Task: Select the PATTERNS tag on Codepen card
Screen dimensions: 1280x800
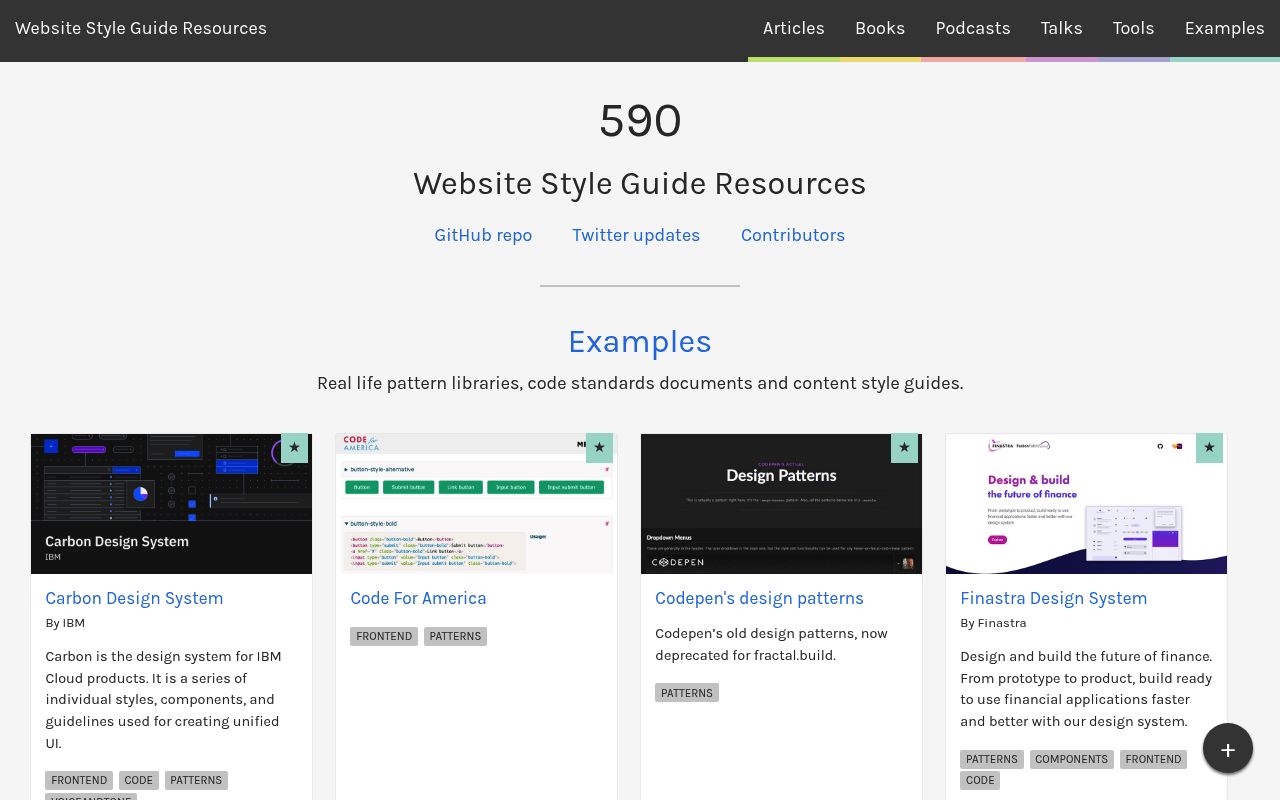Action: 687,692
